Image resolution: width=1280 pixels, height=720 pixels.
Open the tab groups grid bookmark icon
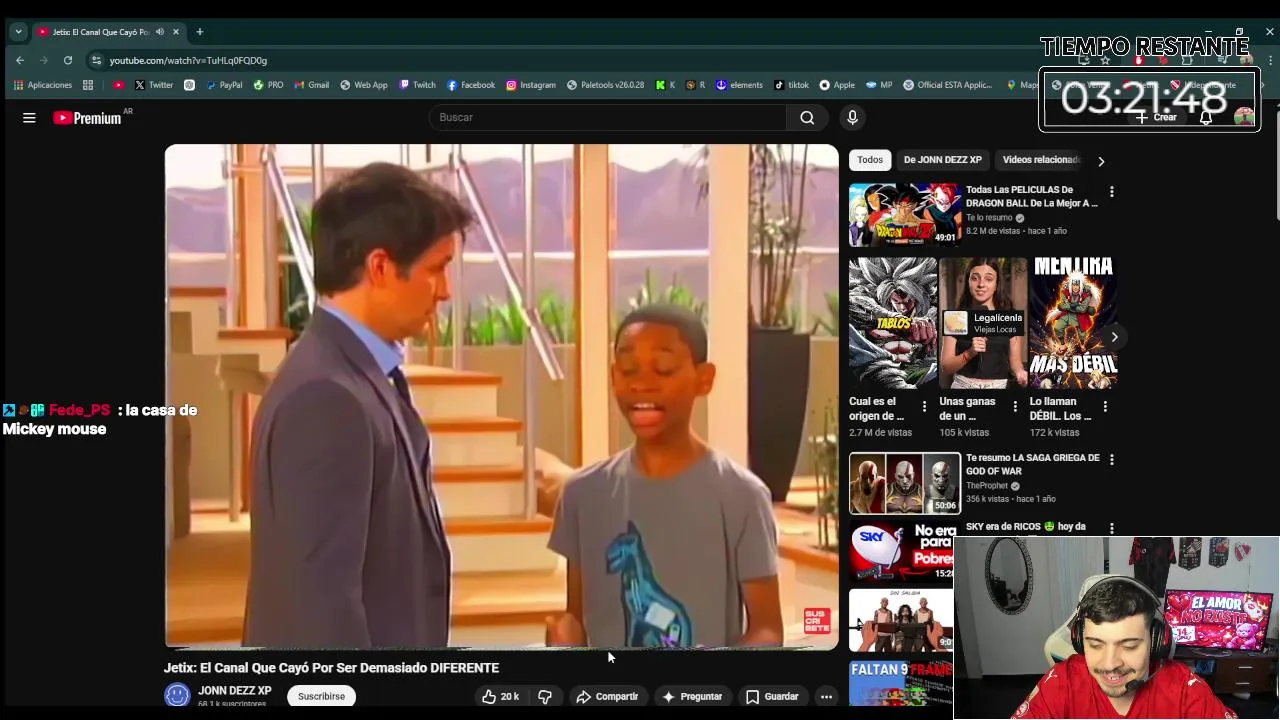(x=88, y=85)
